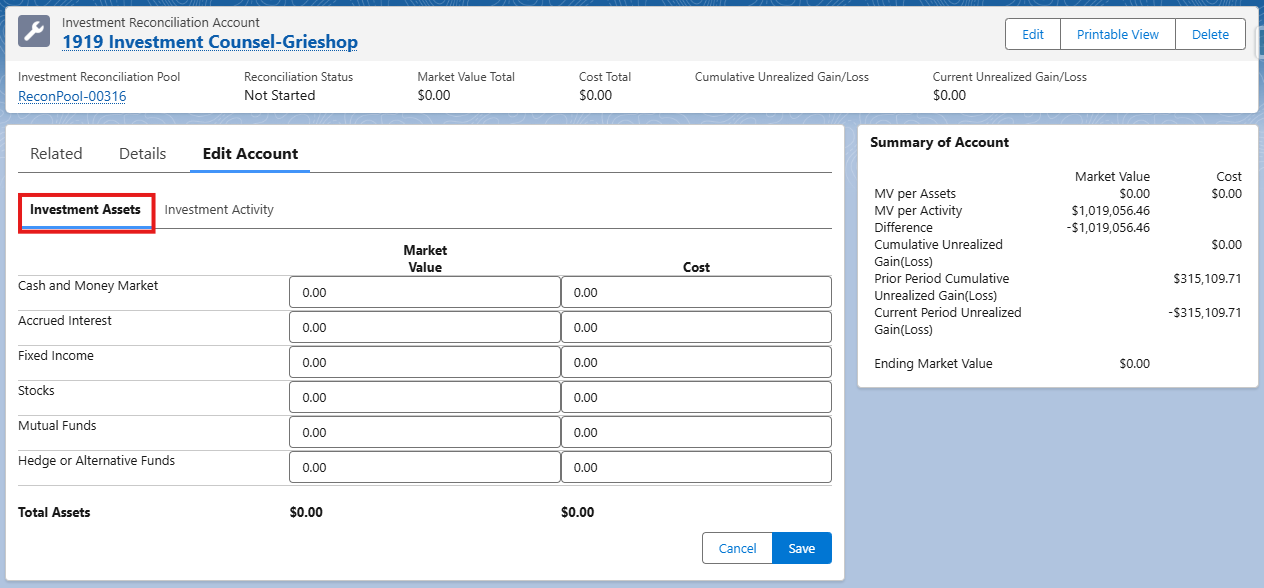This screenshot has width=1264, height=588.
Task: Open the ReconPool-00316 link
Action: [72, 96]
